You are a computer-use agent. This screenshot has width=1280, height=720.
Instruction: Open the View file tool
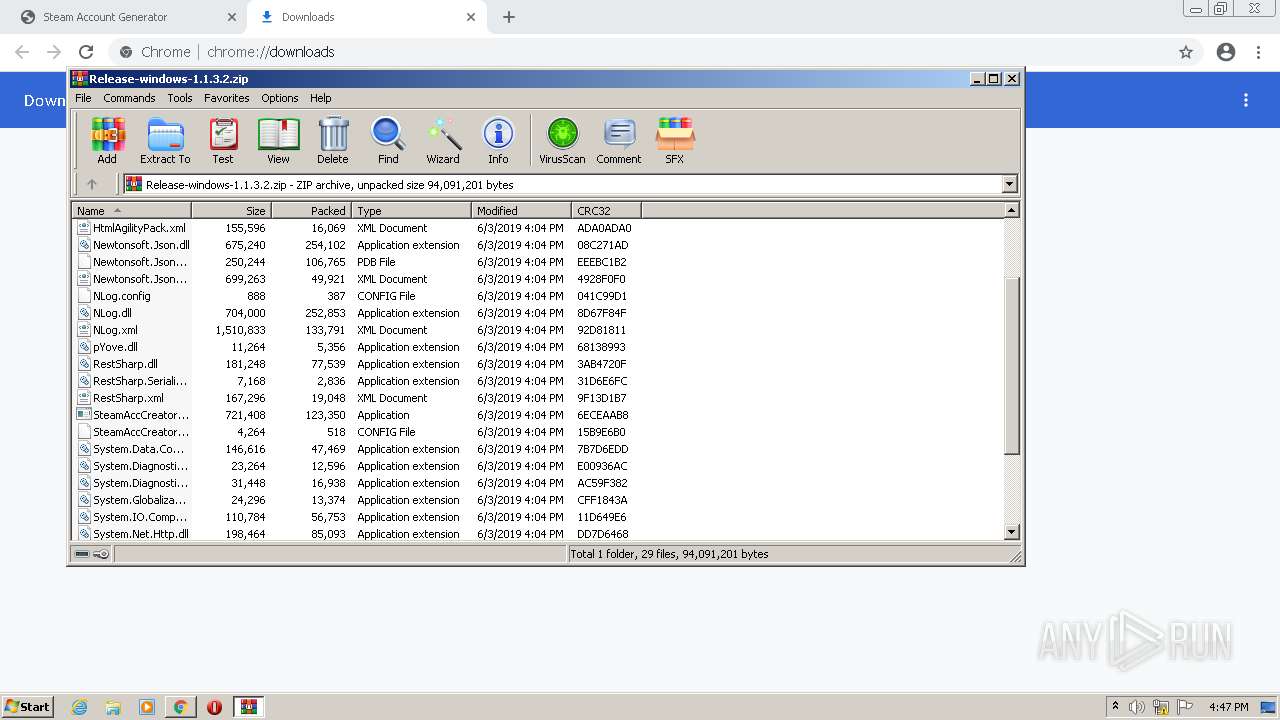pyautogui.click(x=278, y=140)
